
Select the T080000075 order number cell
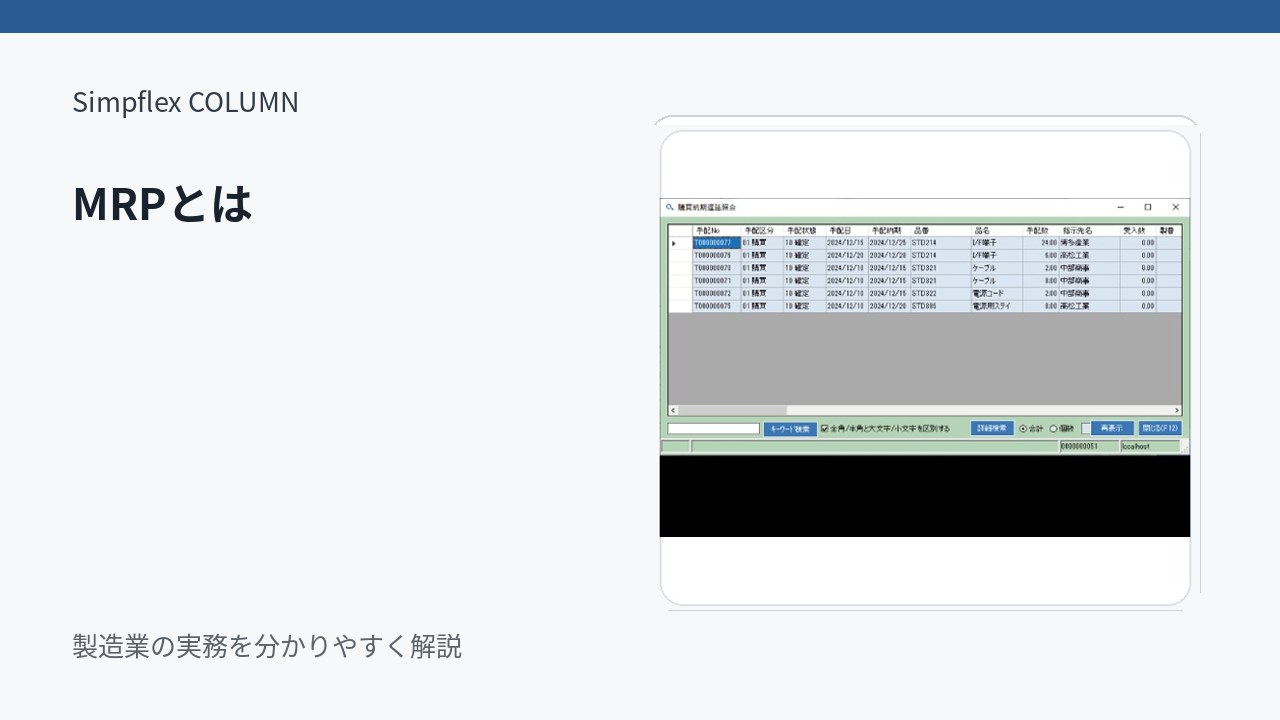tap(717, 306)
